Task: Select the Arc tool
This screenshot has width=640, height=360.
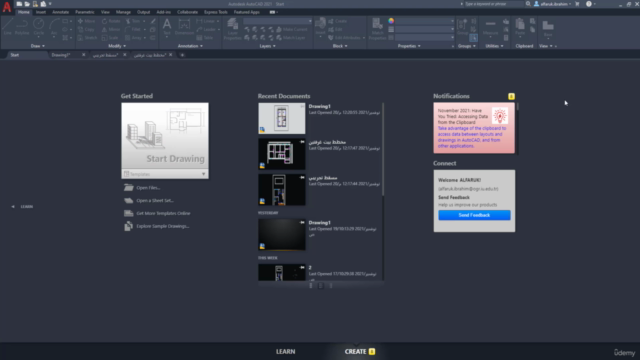Action: [x=54, y=27]
